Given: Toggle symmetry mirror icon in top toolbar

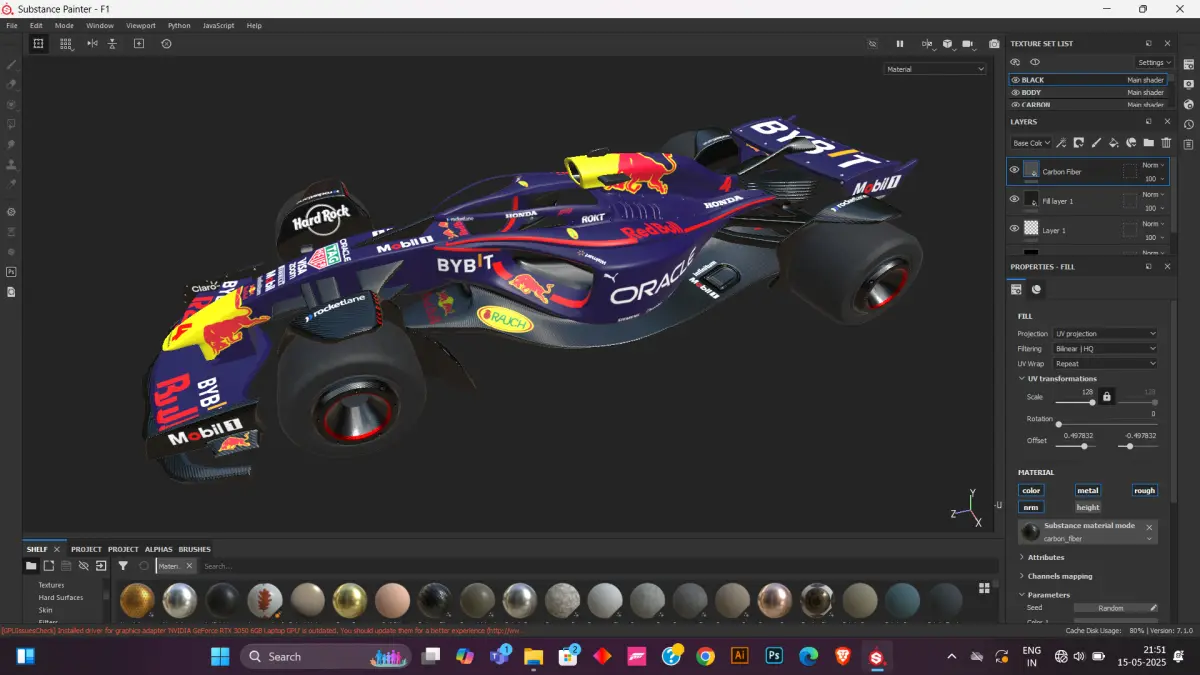Looking at the screenshot, I should (92, 44).
